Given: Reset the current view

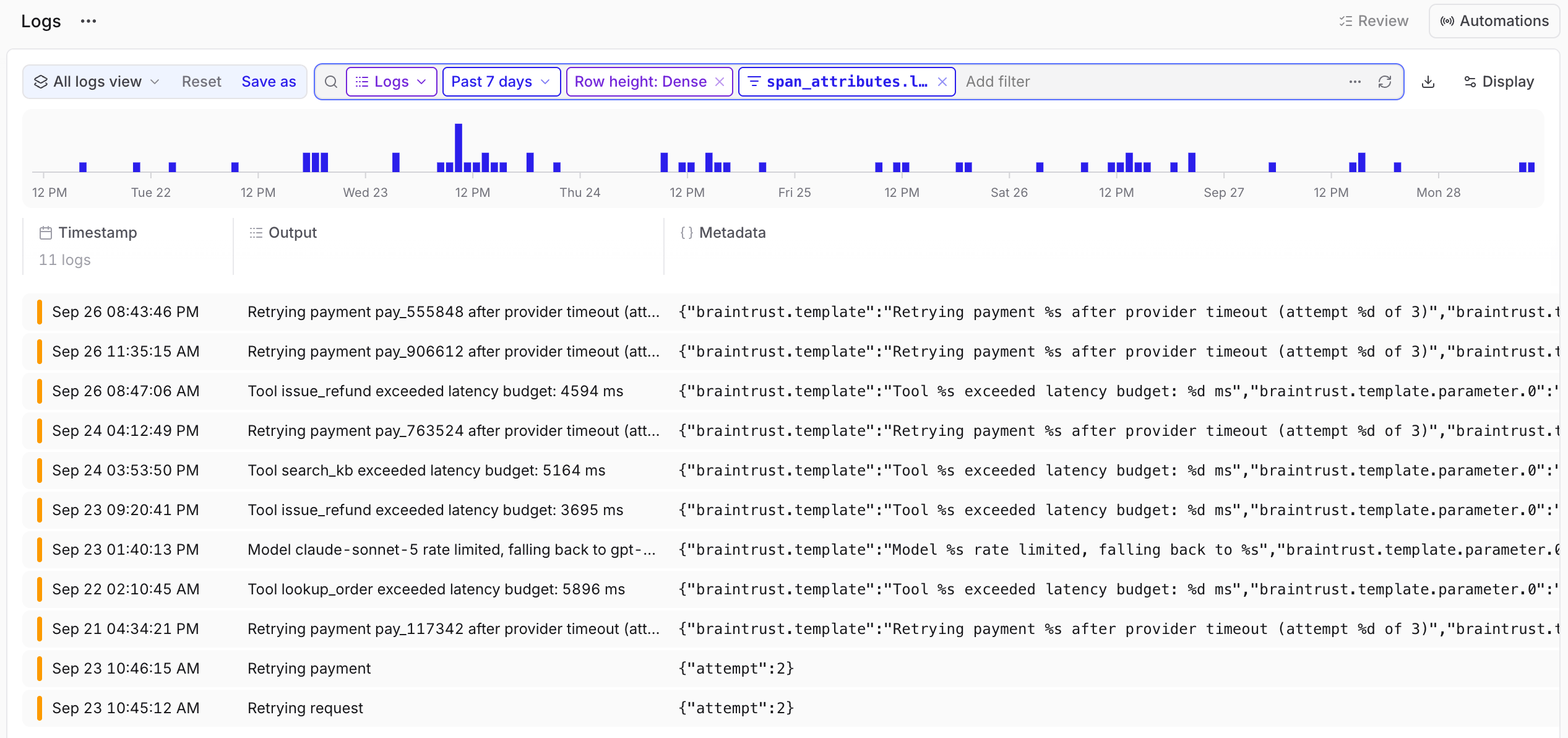Looking at the screenshot, I should click(x=201, y=82).
